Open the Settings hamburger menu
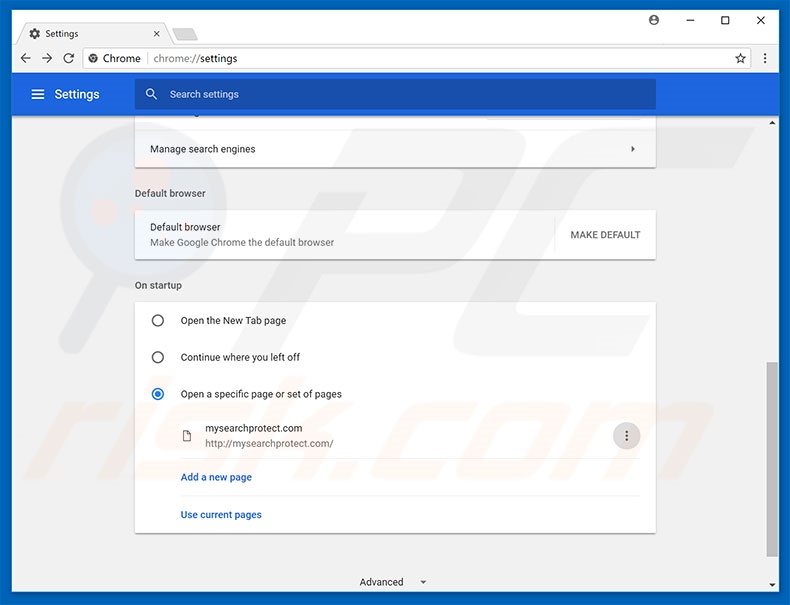Screen dimensions: 790x605 pyautogui.click(x=38, y=94)
